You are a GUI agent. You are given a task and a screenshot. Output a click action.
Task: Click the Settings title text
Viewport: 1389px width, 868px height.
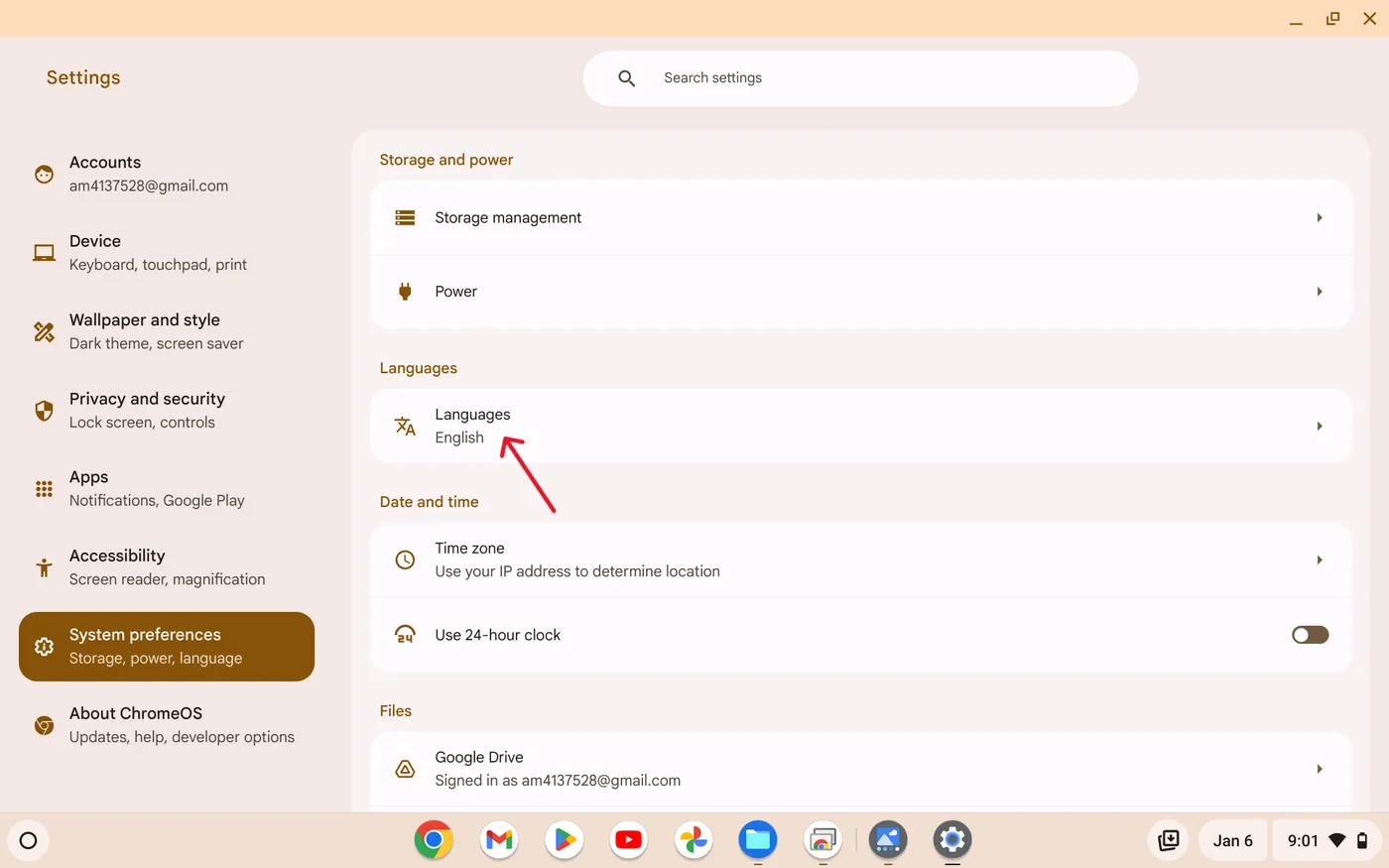(83, 77)
